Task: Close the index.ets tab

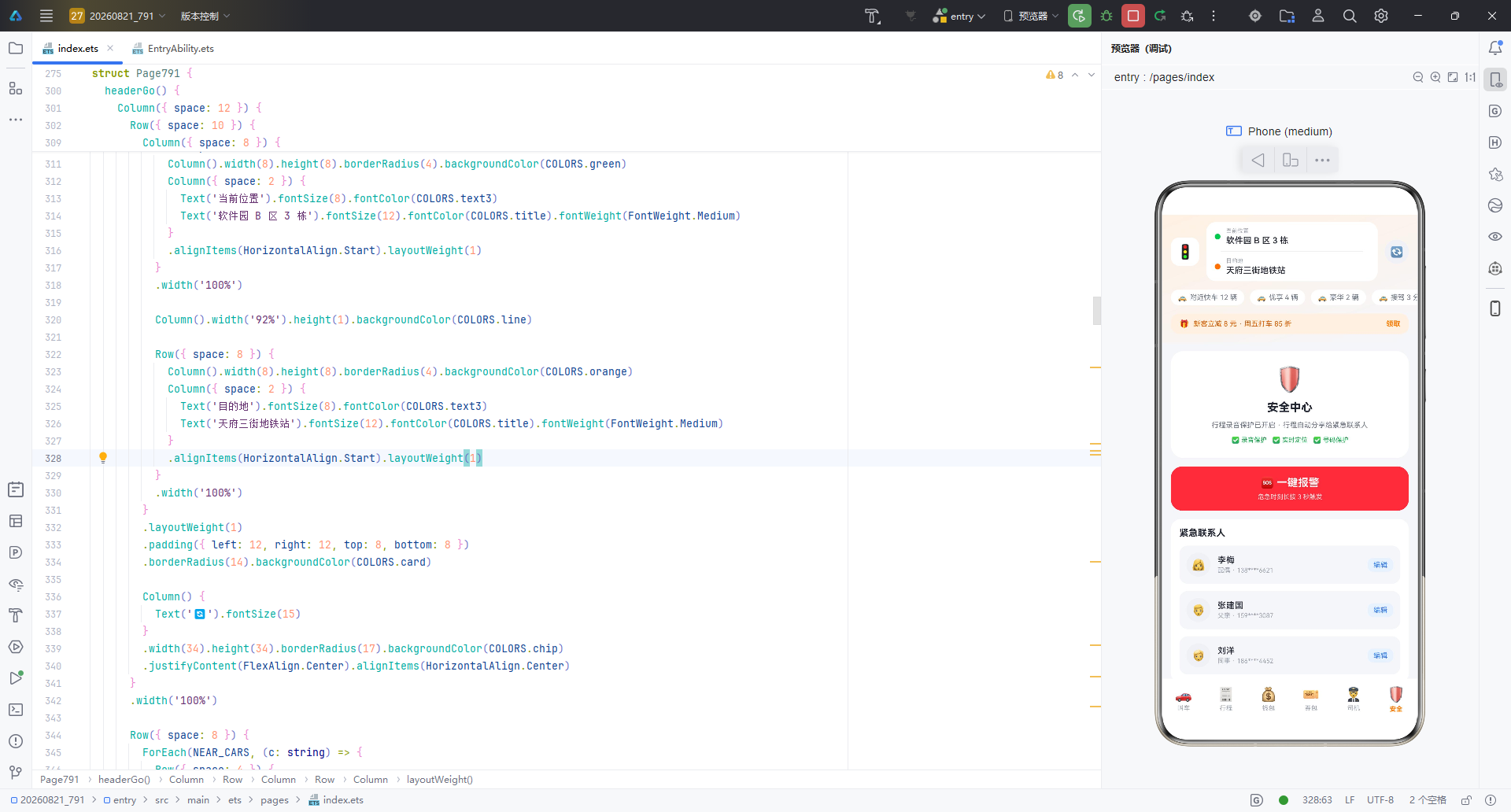Action: [110, 48]
